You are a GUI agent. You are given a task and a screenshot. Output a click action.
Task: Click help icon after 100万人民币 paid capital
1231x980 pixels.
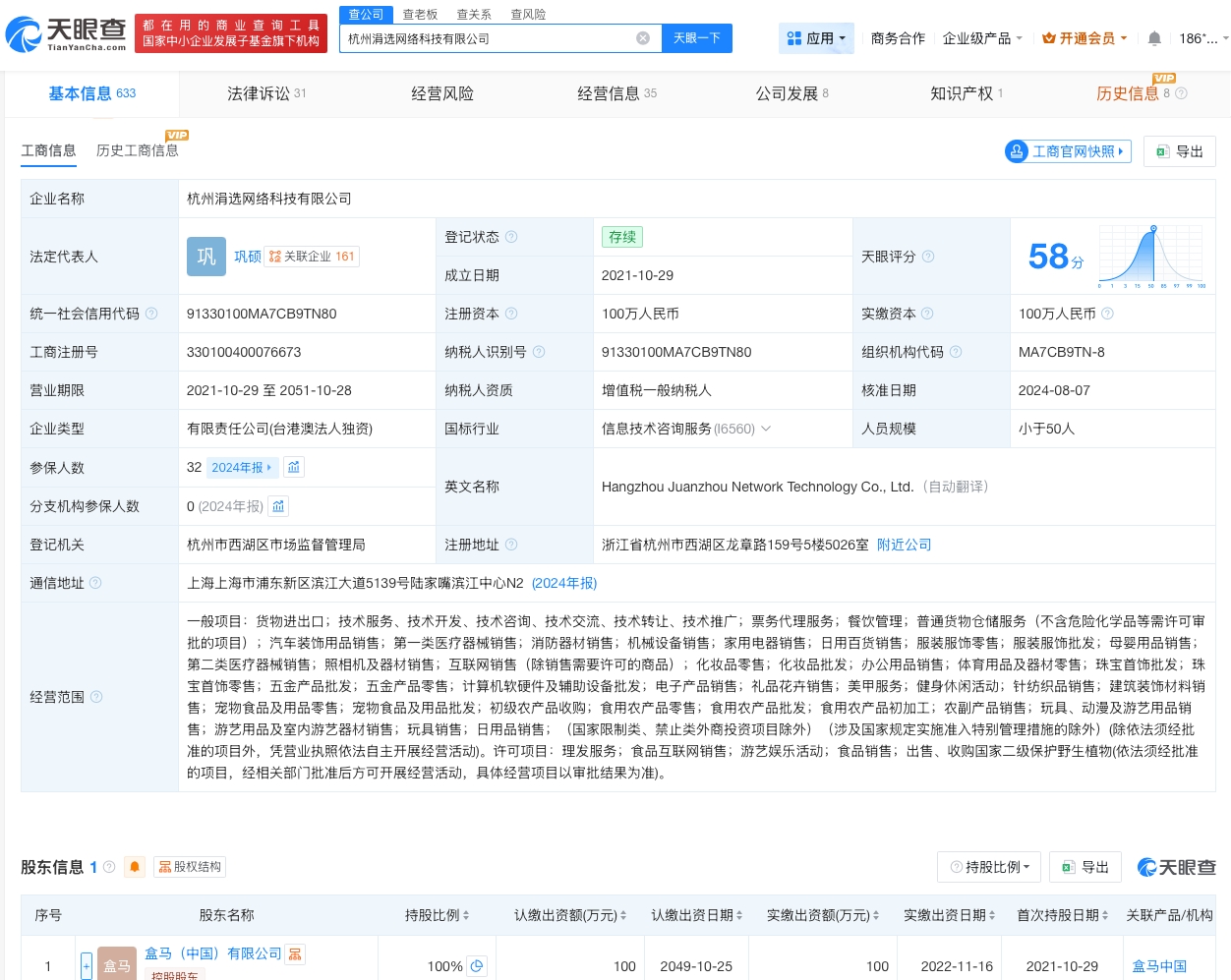pos(1108,314)
